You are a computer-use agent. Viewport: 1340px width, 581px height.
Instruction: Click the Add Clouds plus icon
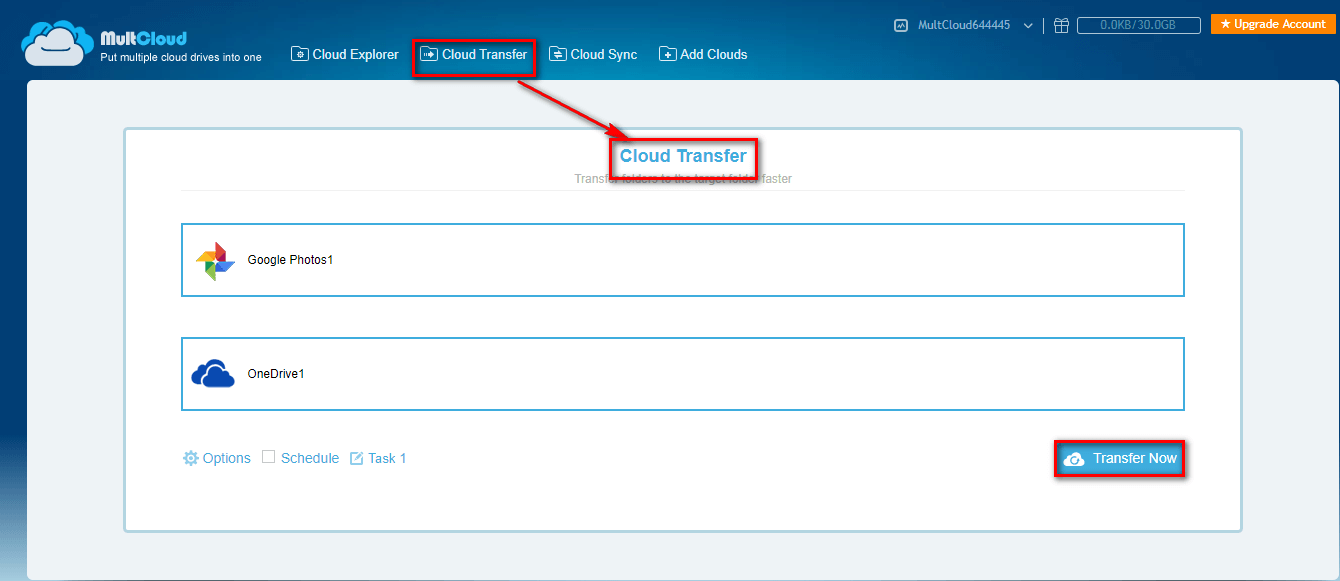[x=667, y=54]
